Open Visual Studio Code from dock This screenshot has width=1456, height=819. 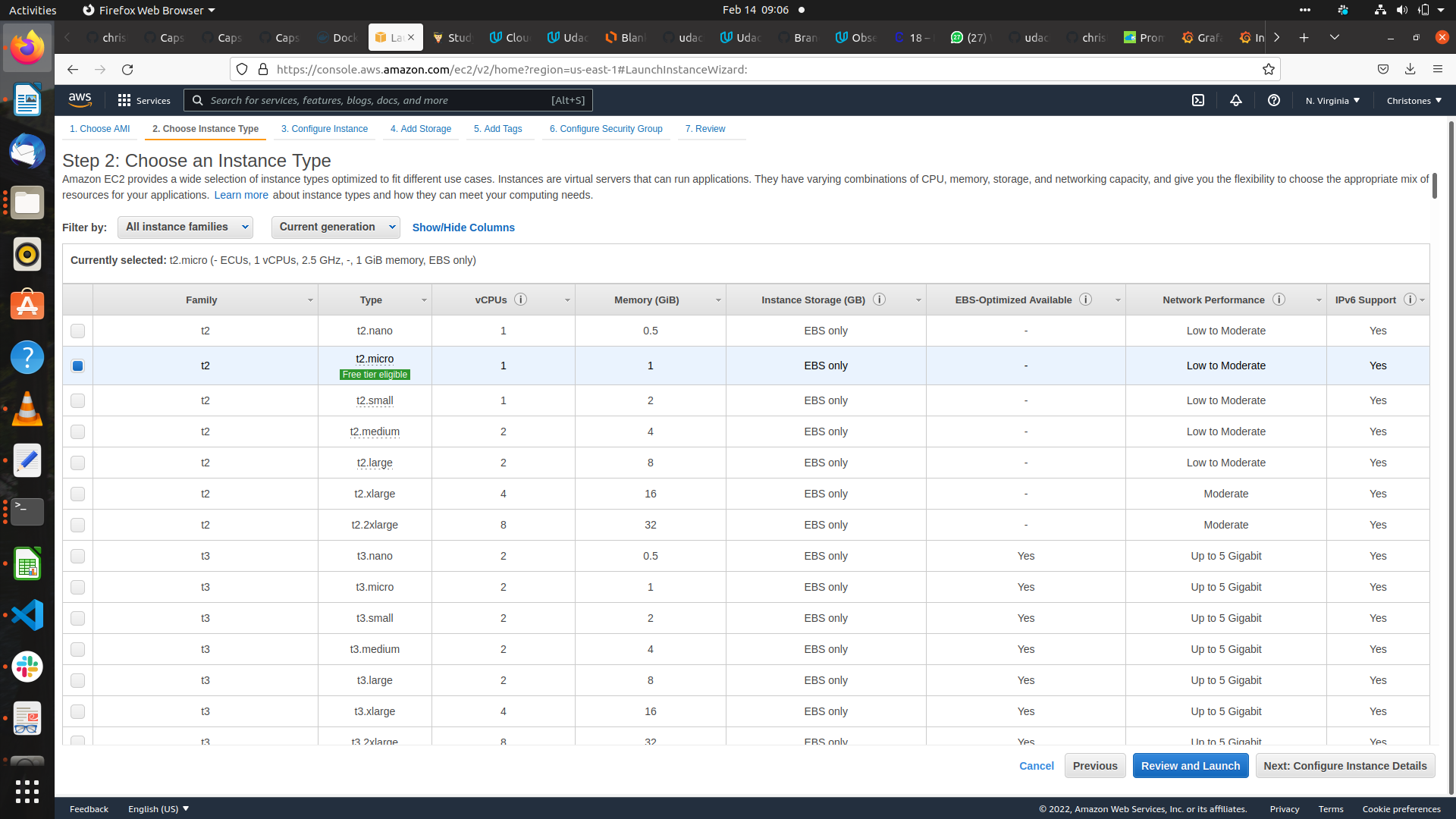point(27,615)
